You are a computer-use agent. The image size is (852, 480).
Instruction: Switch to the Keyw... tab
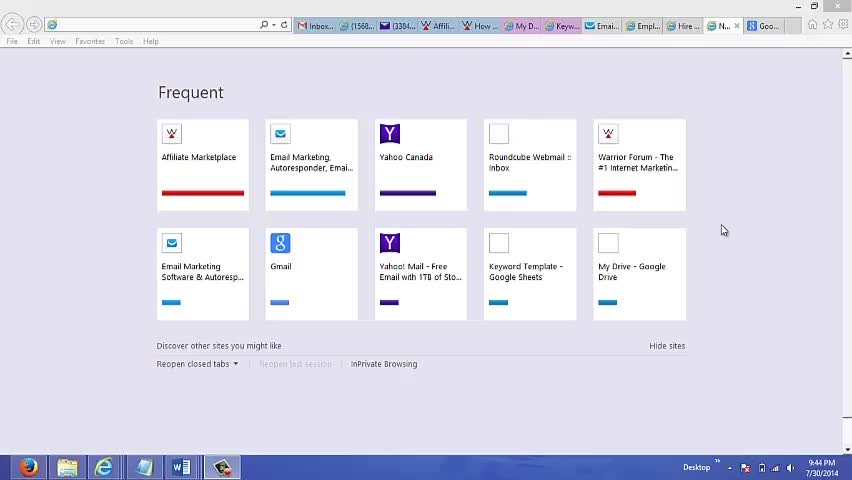[562, 26]
